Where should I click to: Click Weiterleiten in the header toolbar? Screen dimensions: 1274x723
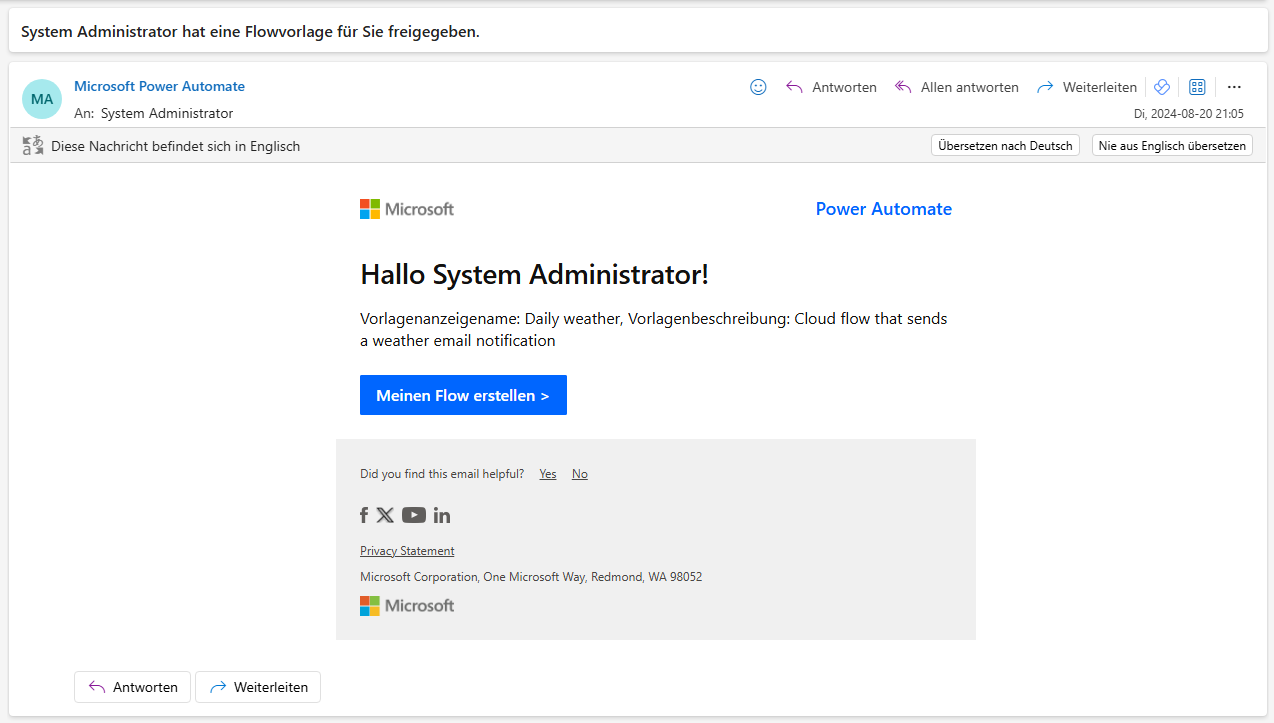[1098, 87]
